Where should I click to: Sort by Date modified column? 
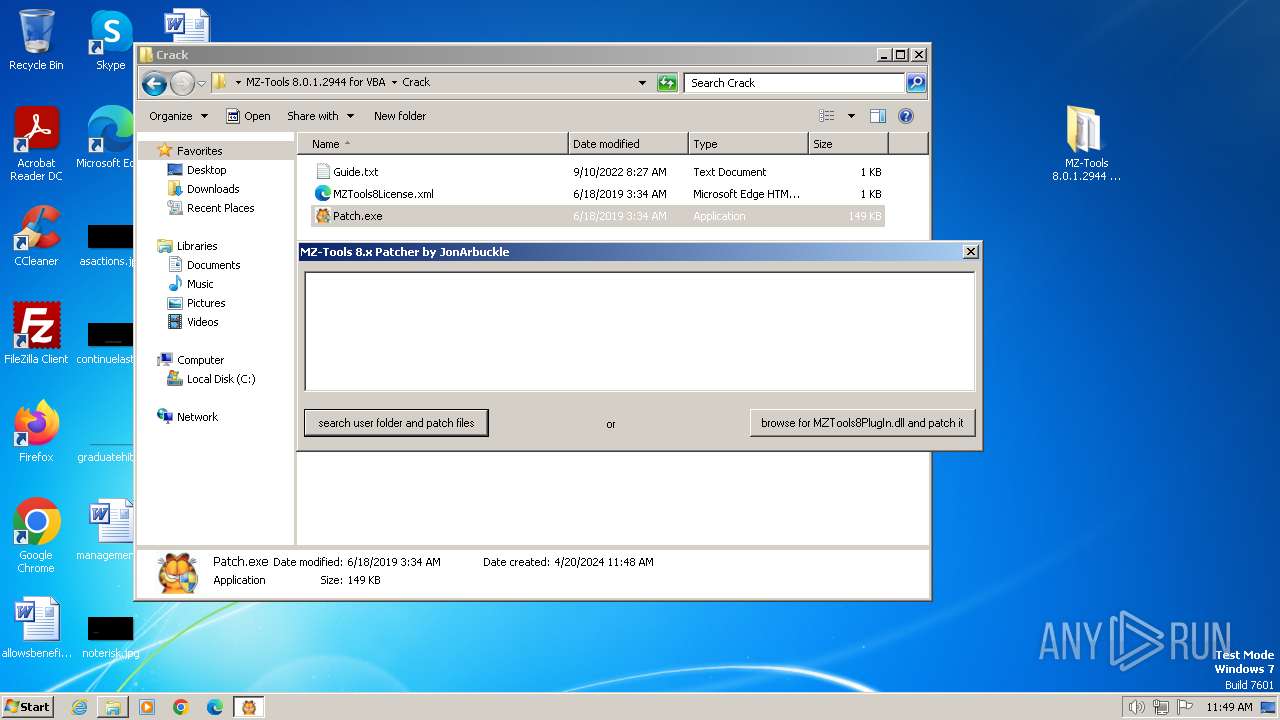click(x=628, y=144)
